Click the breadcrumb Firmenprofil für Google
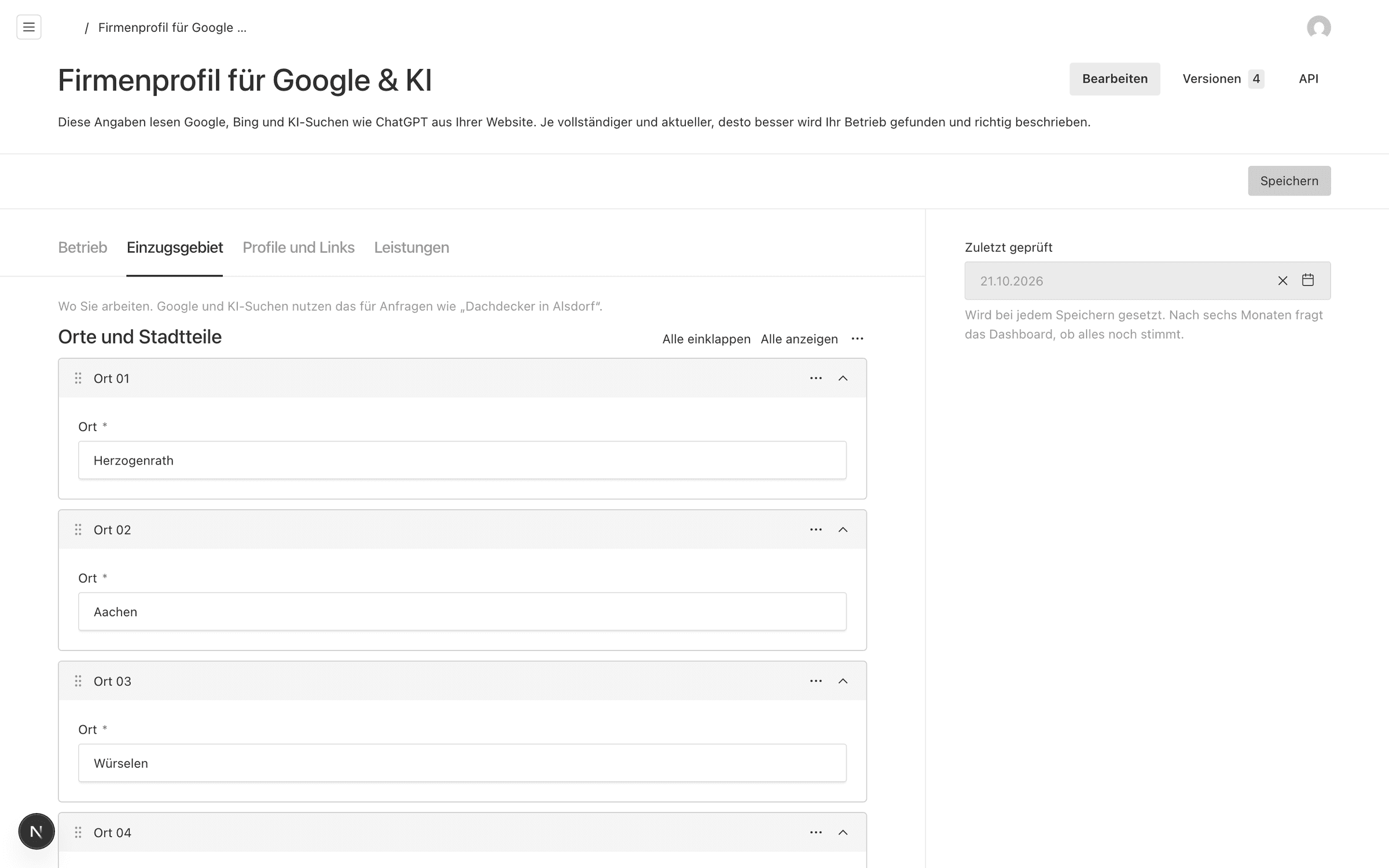This screenshot has width=1389, height=868. [172, 28]
